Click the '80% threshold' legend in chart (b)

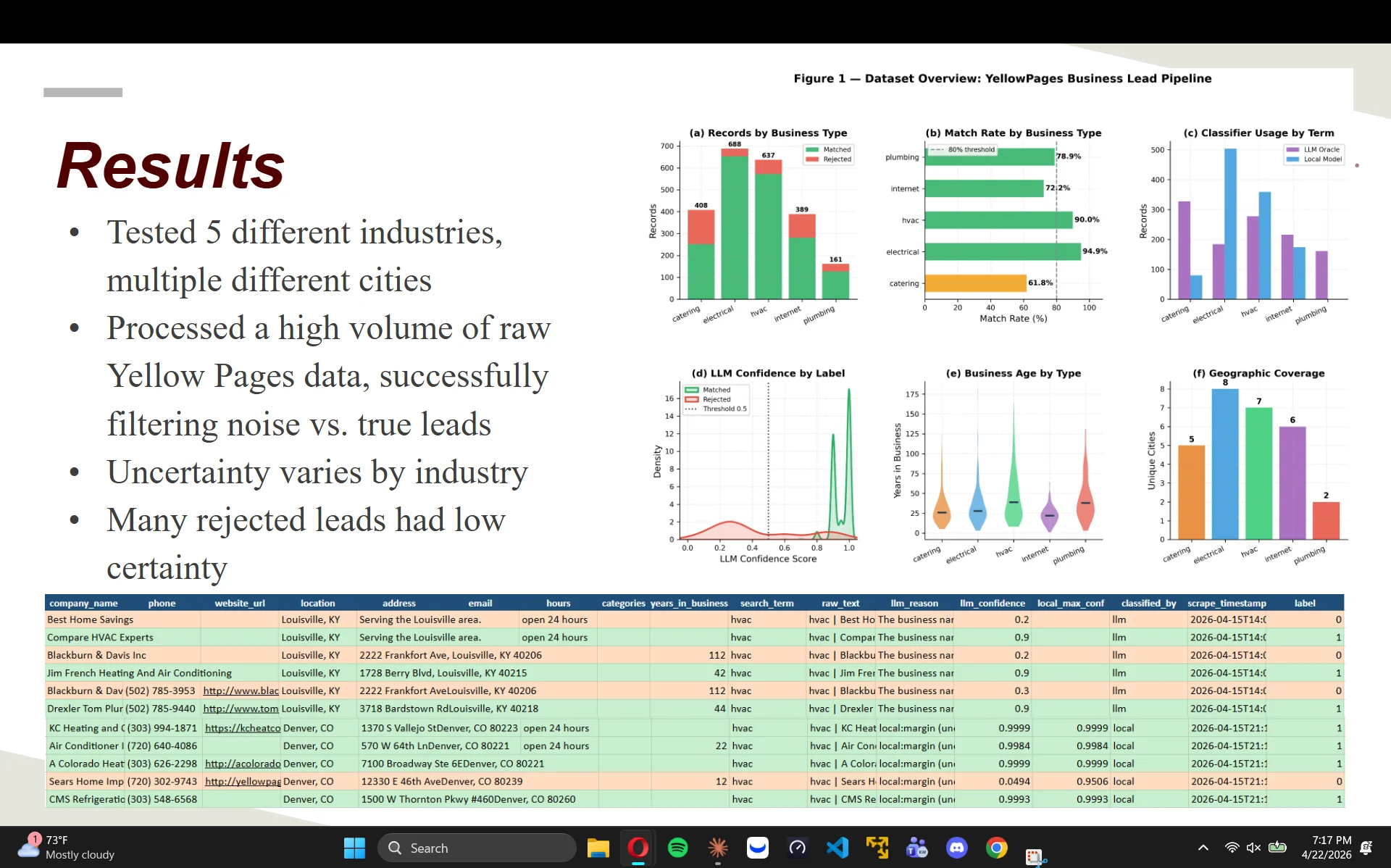coord(964,150)
